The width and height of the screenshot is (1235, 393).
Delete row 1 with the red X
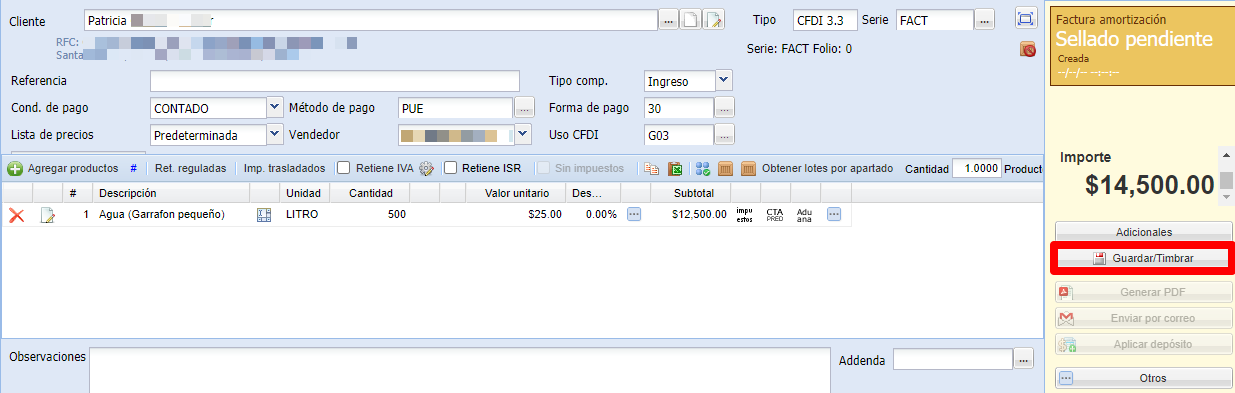(x=16, y=214)
